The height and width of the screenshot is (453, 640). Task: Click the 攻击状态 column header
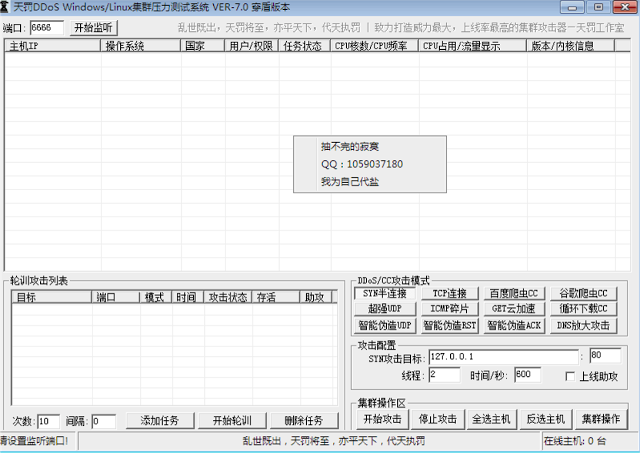coord(227,297)
